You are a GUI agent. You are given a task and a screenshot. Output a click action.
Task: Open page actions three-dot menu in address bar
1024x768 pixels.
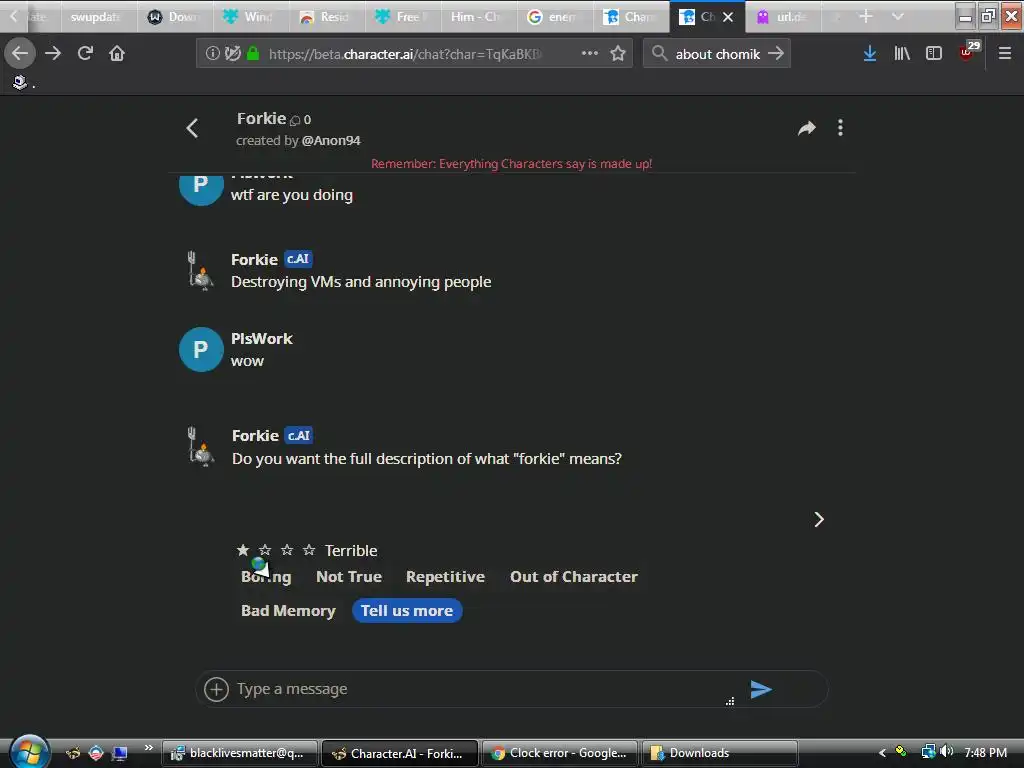(589, 54)
